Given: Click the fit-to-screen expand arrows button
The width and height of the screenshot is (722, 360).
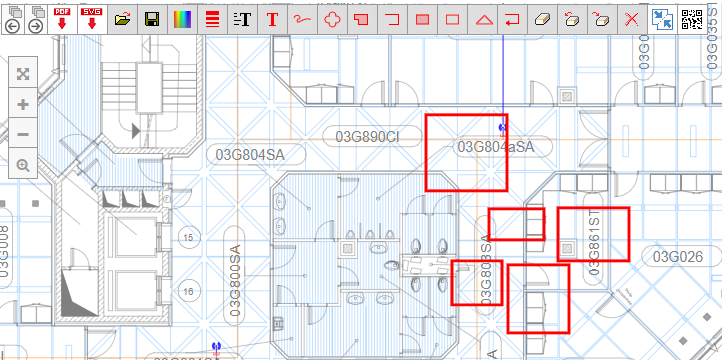Looking at the screenshot, I should coord(23,74).
